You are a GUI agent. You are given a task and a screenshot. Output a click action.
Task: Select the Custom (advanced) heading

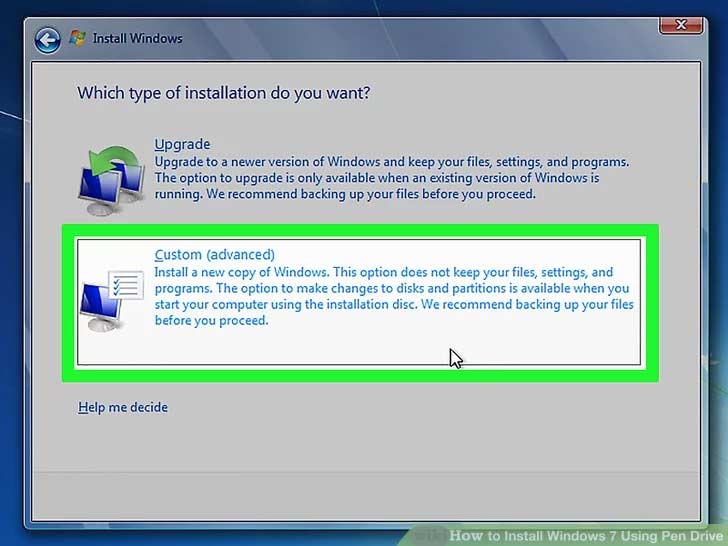tap(214, 254)
